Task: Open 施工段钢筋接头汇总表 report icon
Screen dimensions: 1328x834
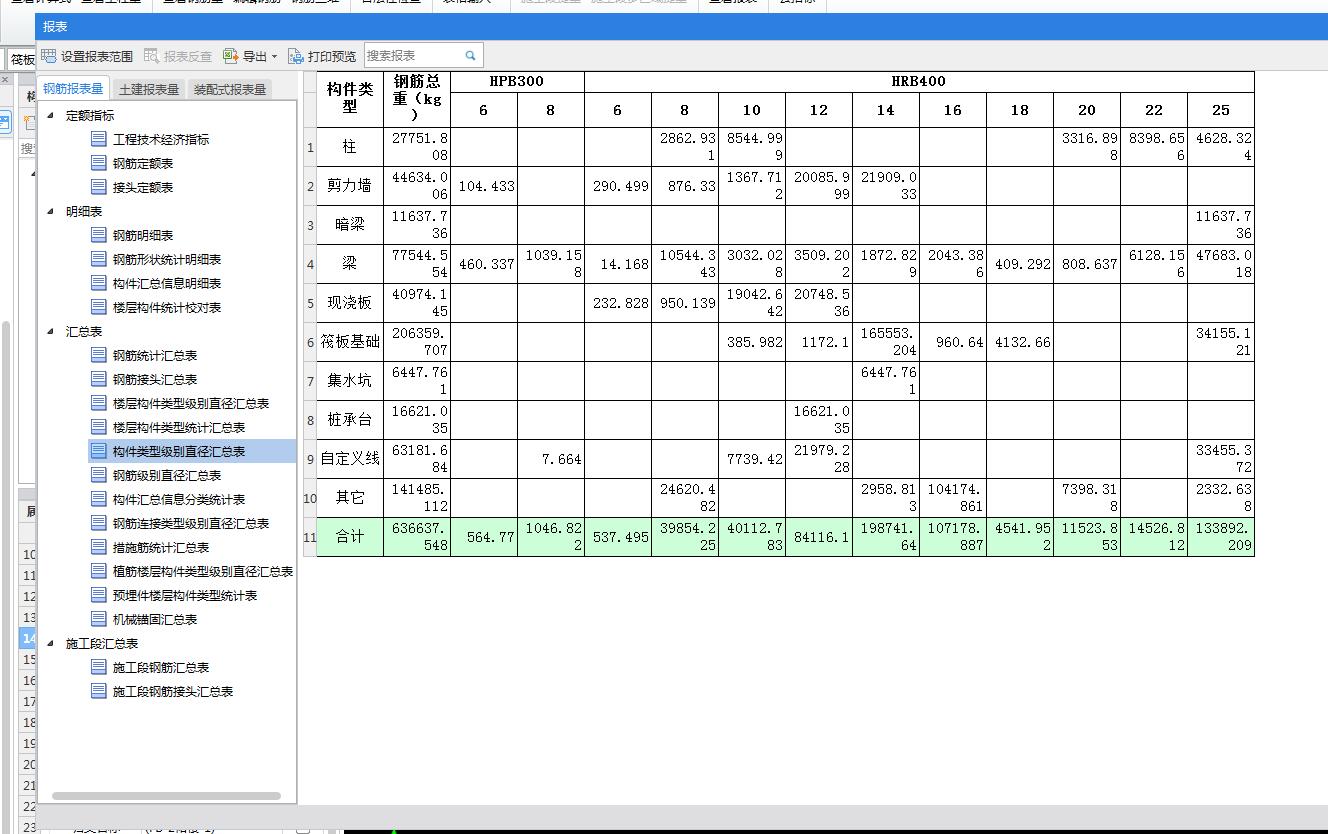Action: pyautogui.click(x=98, y=691)
